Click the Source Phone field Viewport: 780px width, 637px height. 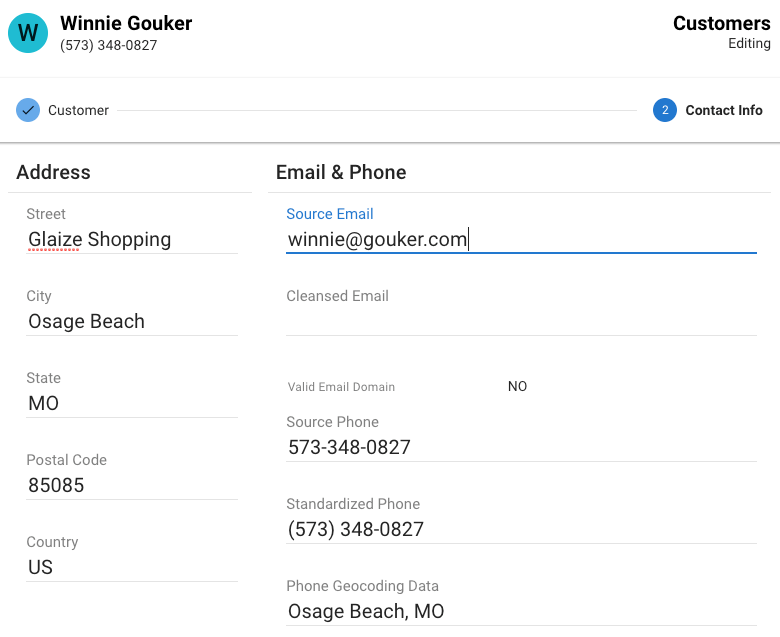coord(521,448)
